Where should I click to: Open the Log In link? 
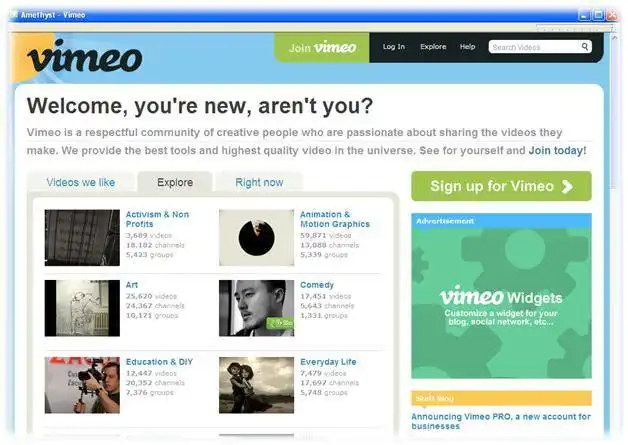(394, 46)
